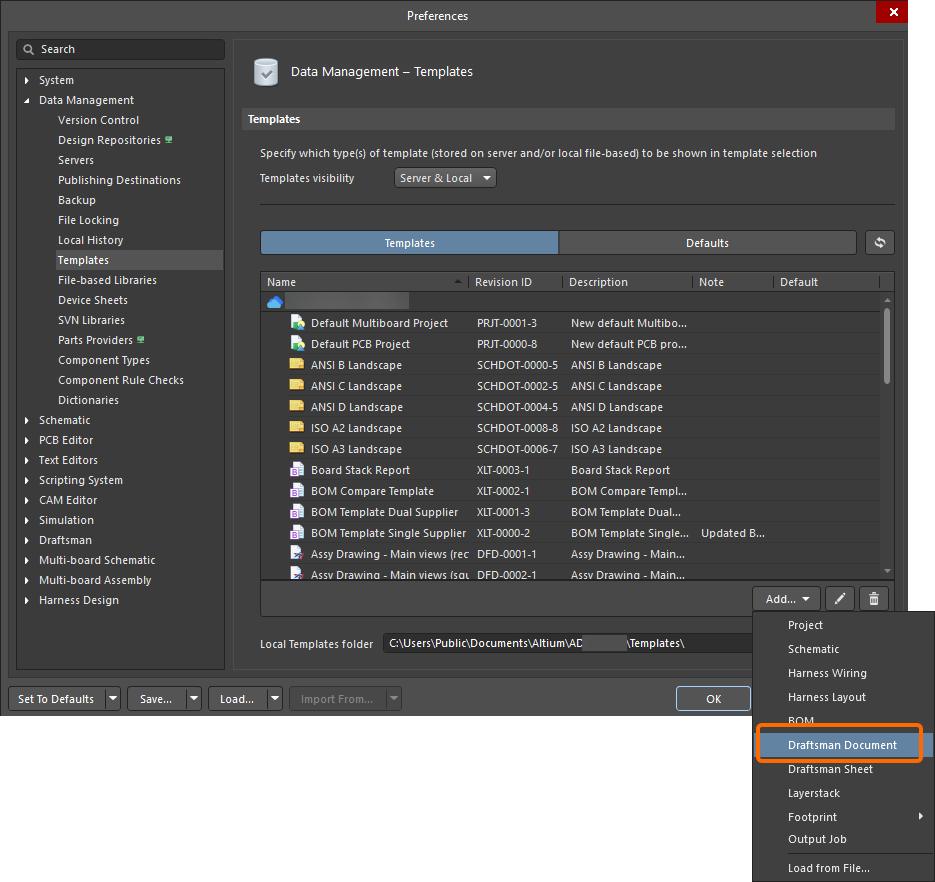Select Version Control in the tree

coord(98,120)
